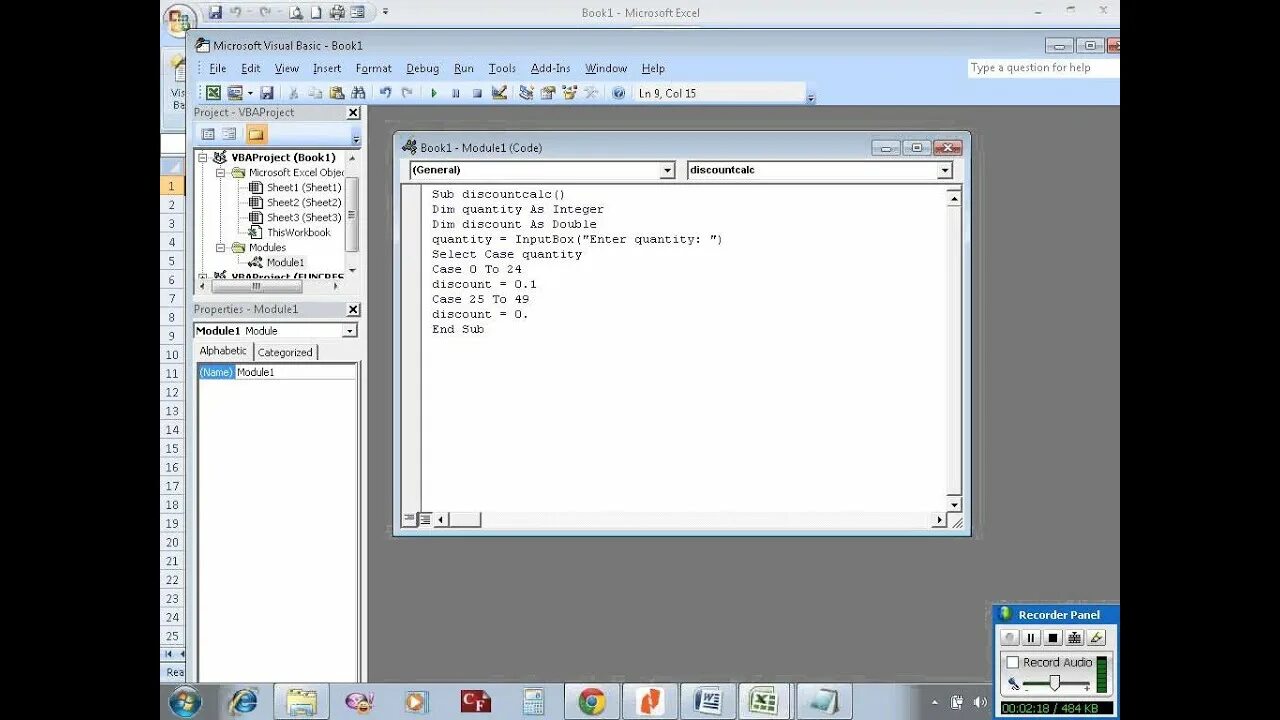Viewport: 1280px width, 720px height.
Task: Open the Edit menu
Action: click(x=250, y=68)
